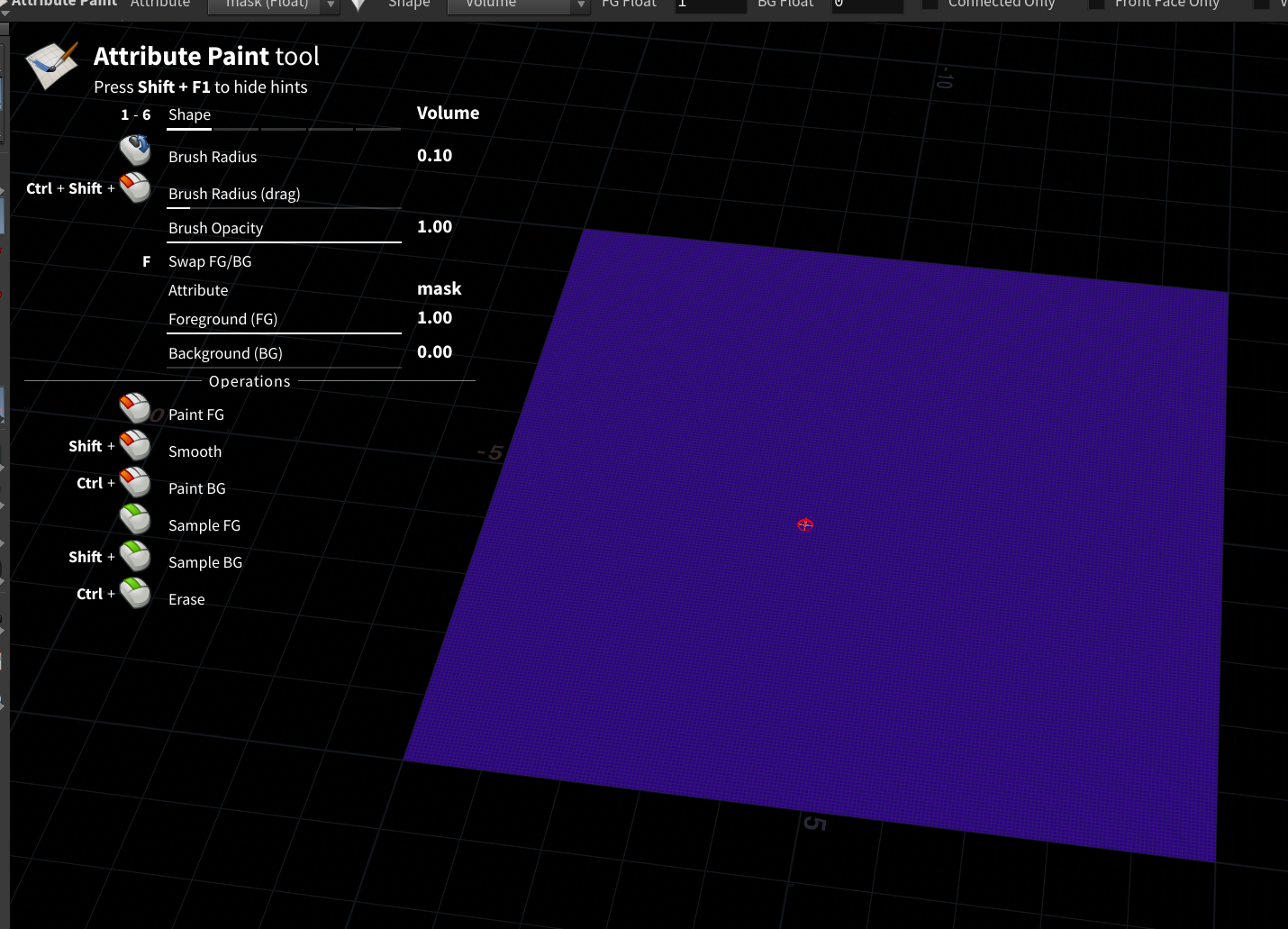1288x929 pixels.
Task: Click the Attribute Paint tool icon
Action: [x=51, y=66]
